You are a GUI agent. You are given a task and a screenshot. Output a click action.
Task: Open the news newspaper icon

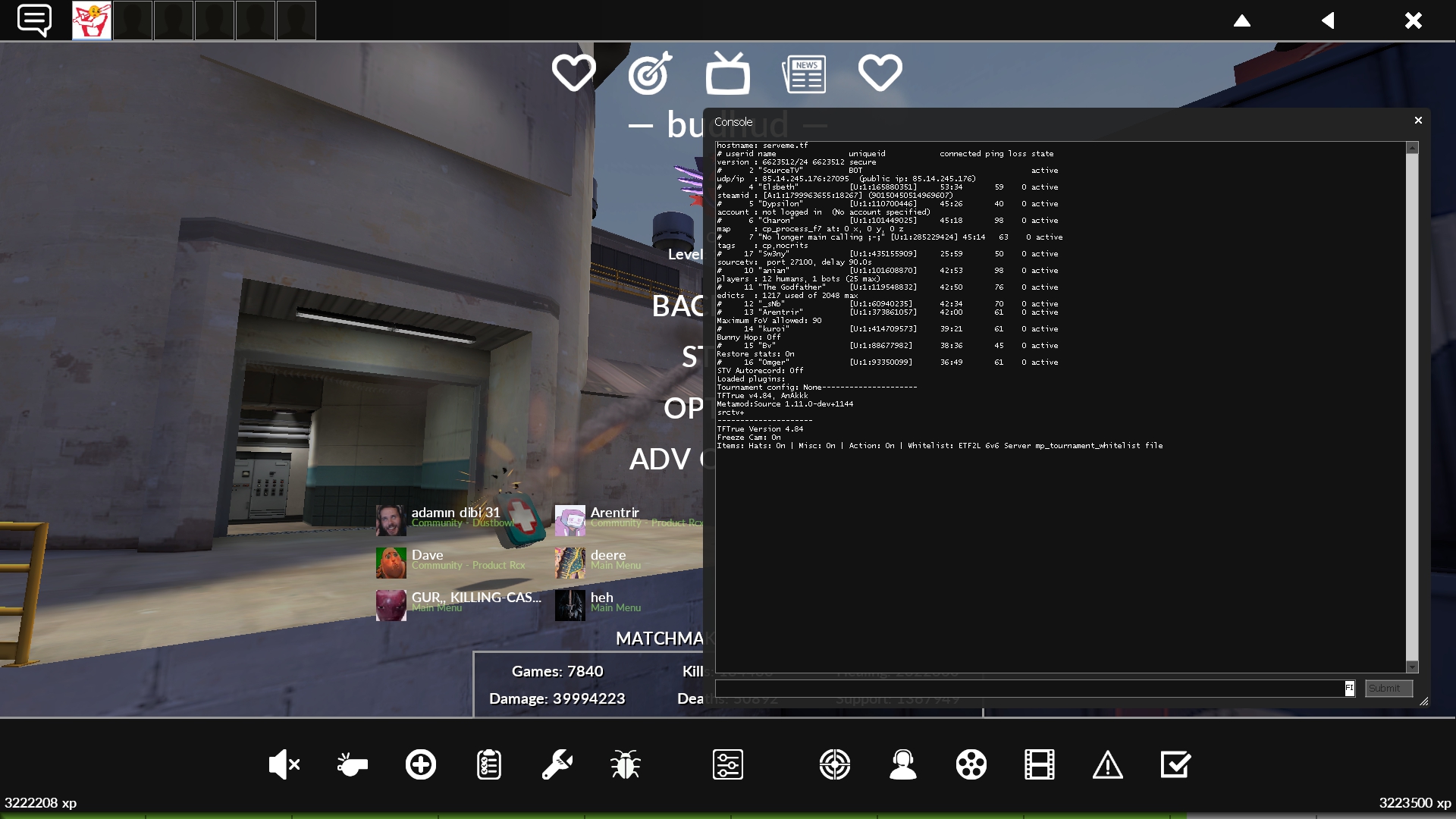(804, 74)
